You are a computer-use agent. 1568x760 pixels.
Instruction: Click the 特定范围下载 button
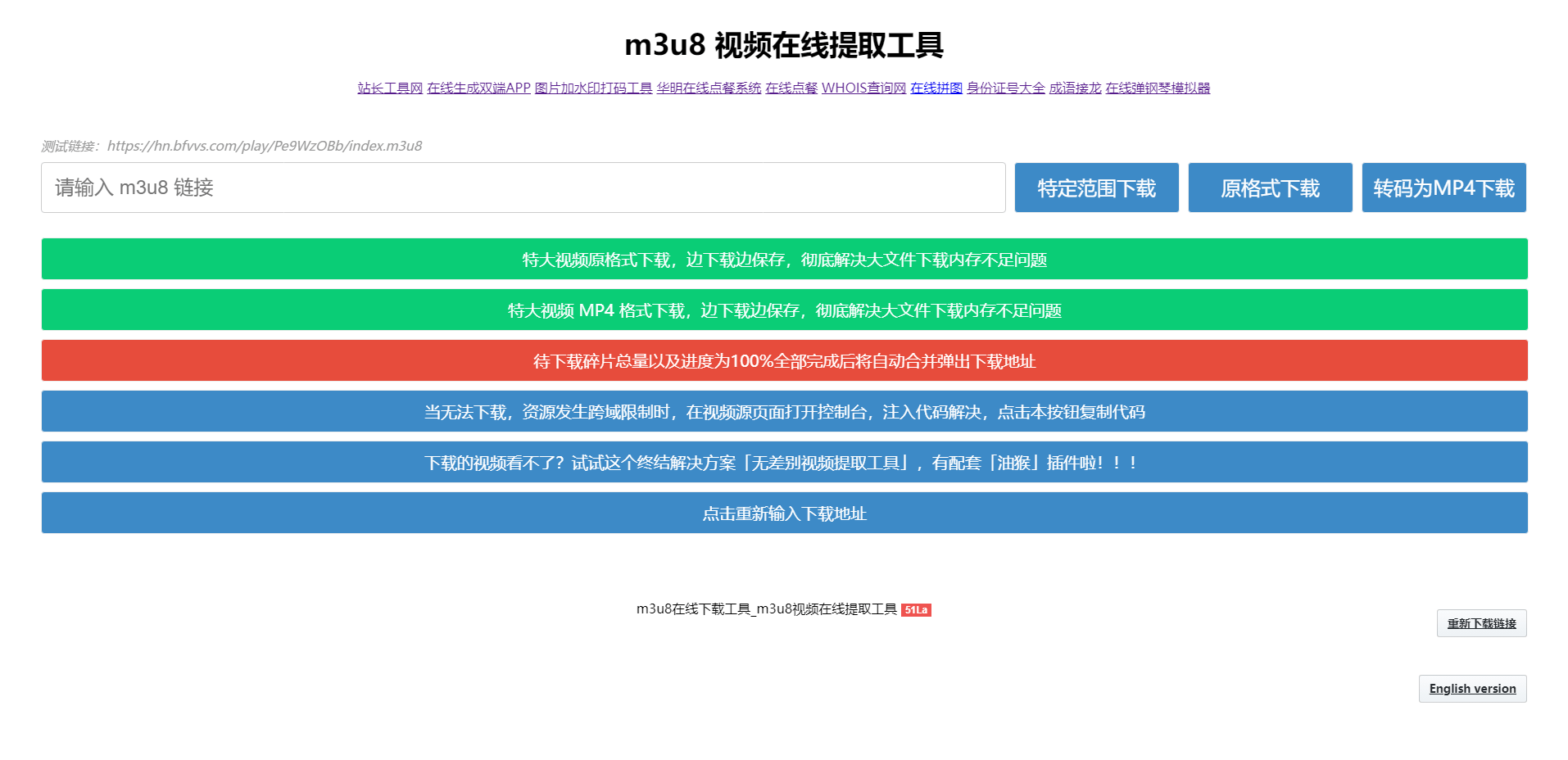1097,188
